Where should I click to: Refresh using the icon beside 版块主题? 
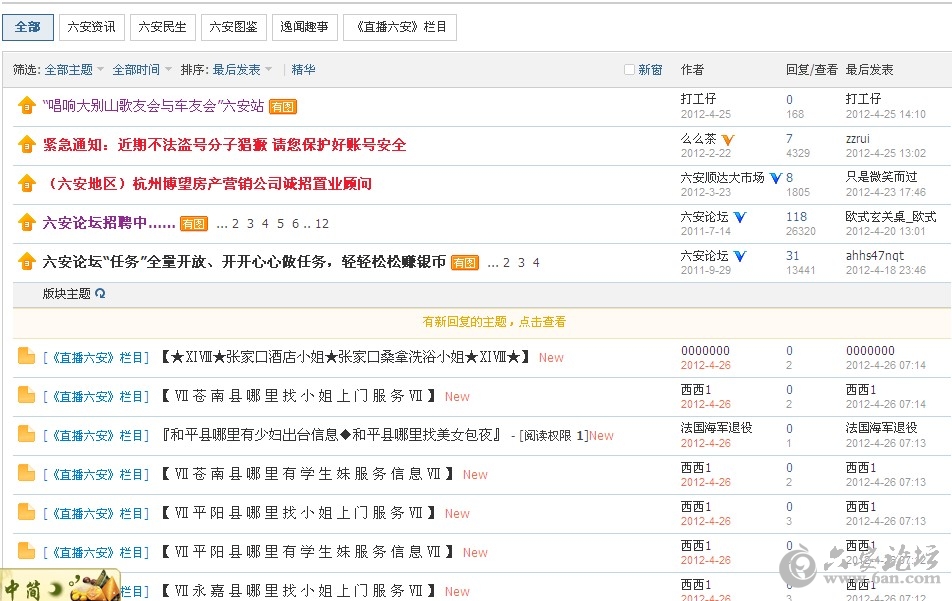(x=100, y=294)
